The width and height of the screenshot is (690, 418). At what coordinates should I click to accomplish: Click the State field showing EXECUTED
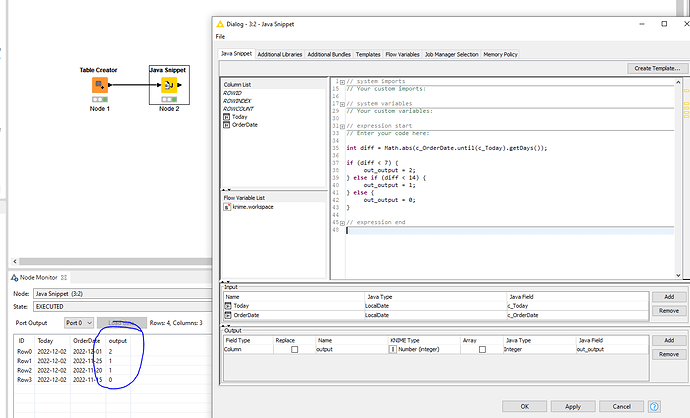point(122,307)
